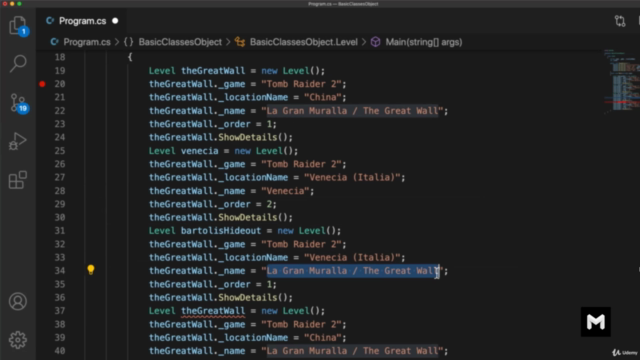Click the minimap code overview
The height and width of the screenshot is (360, 640).
point(622,81)
